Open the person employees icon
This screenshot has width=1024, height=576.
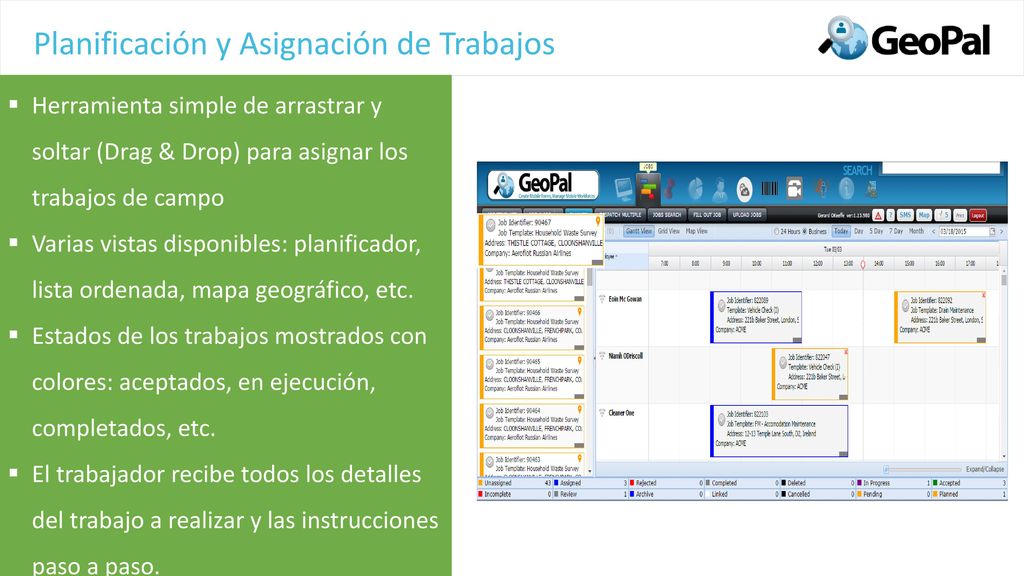(x=720, y=189)
